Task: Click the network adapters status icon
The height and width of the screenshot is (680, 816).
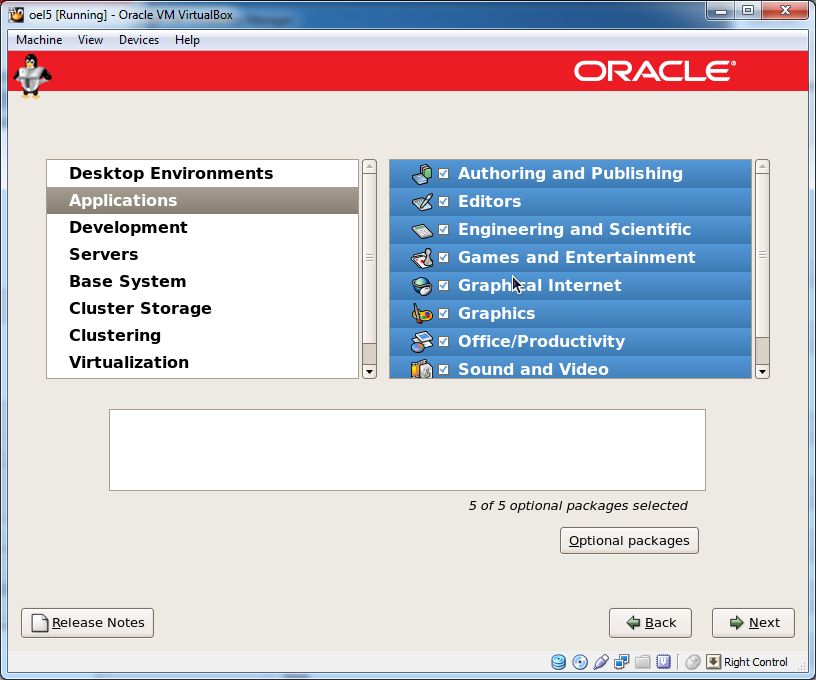Action: coord(621,662)
